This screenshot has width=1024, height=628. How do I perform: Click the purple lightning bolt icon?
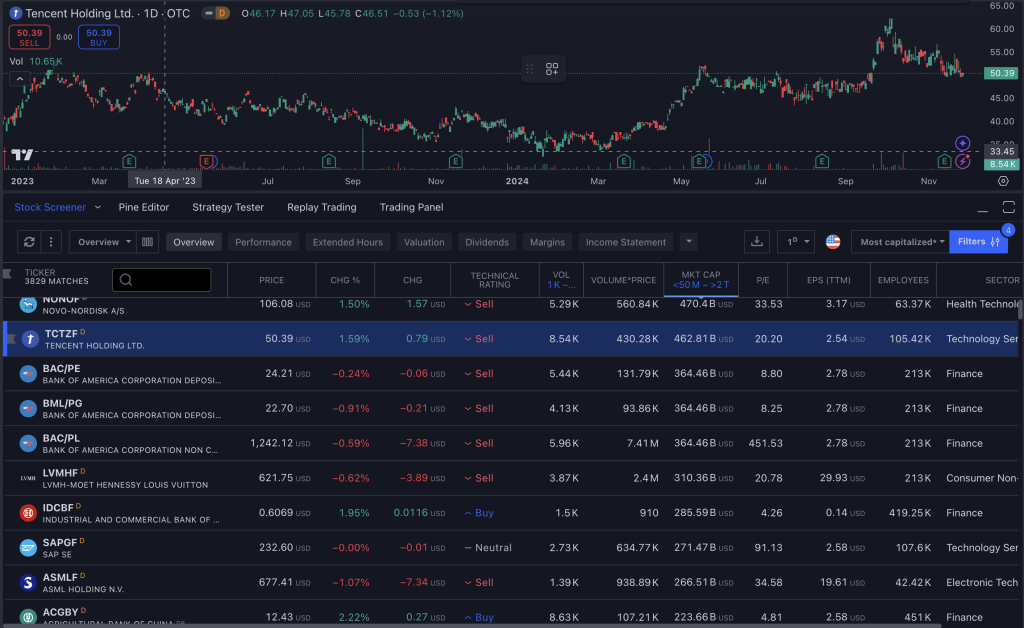point(962,161)
